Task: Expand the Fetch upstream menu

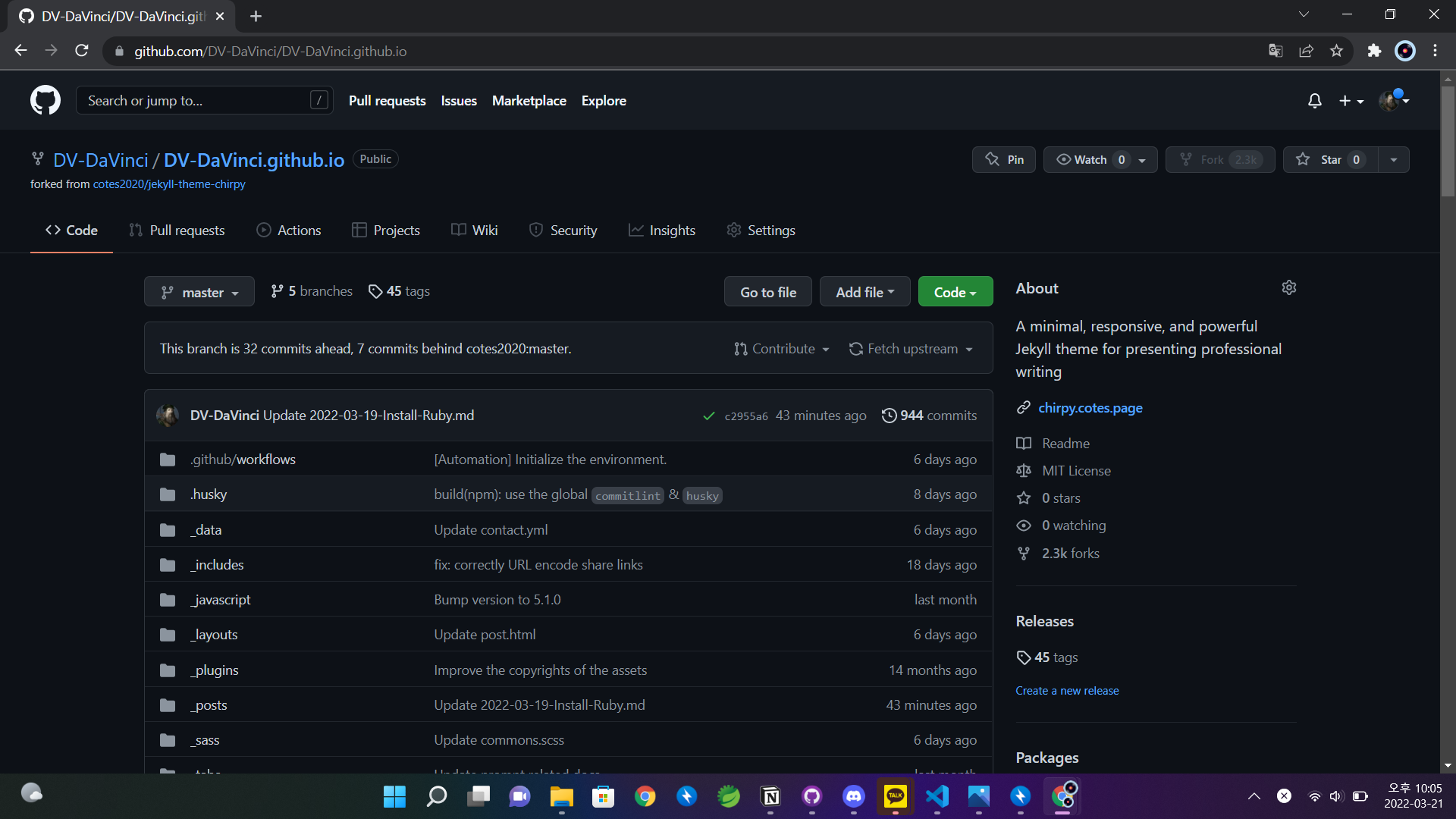Action: [911, 349]
